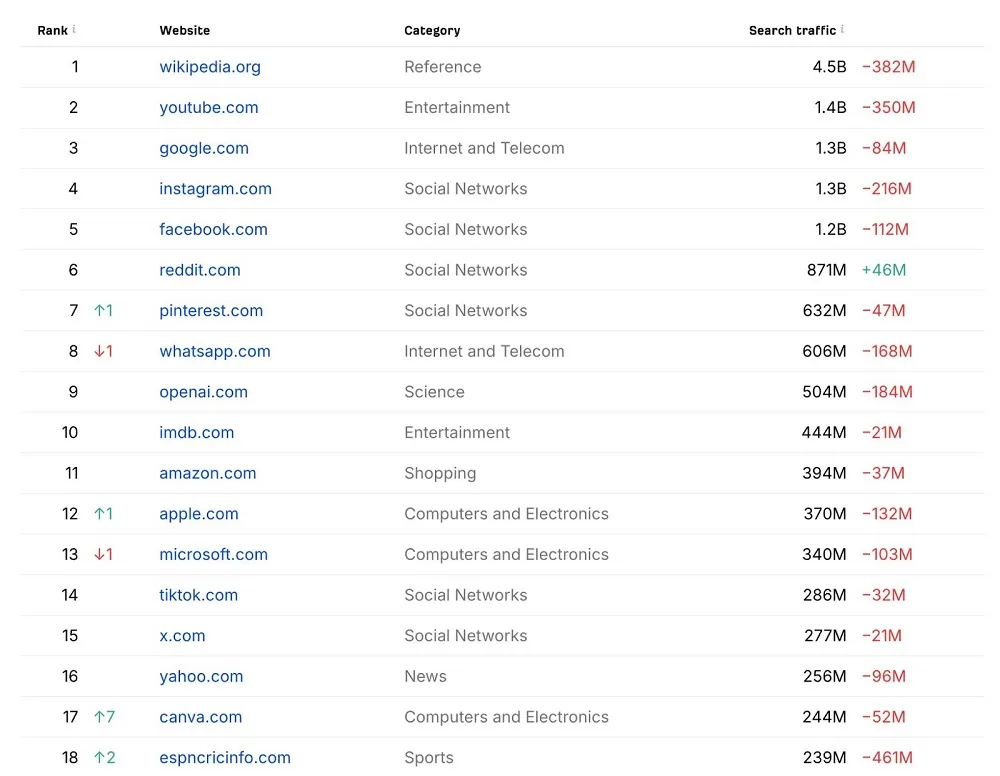This screenshot has width=1000, height=776.
Task: Click the 4.5B search traffic value
Action: (829, 67)
